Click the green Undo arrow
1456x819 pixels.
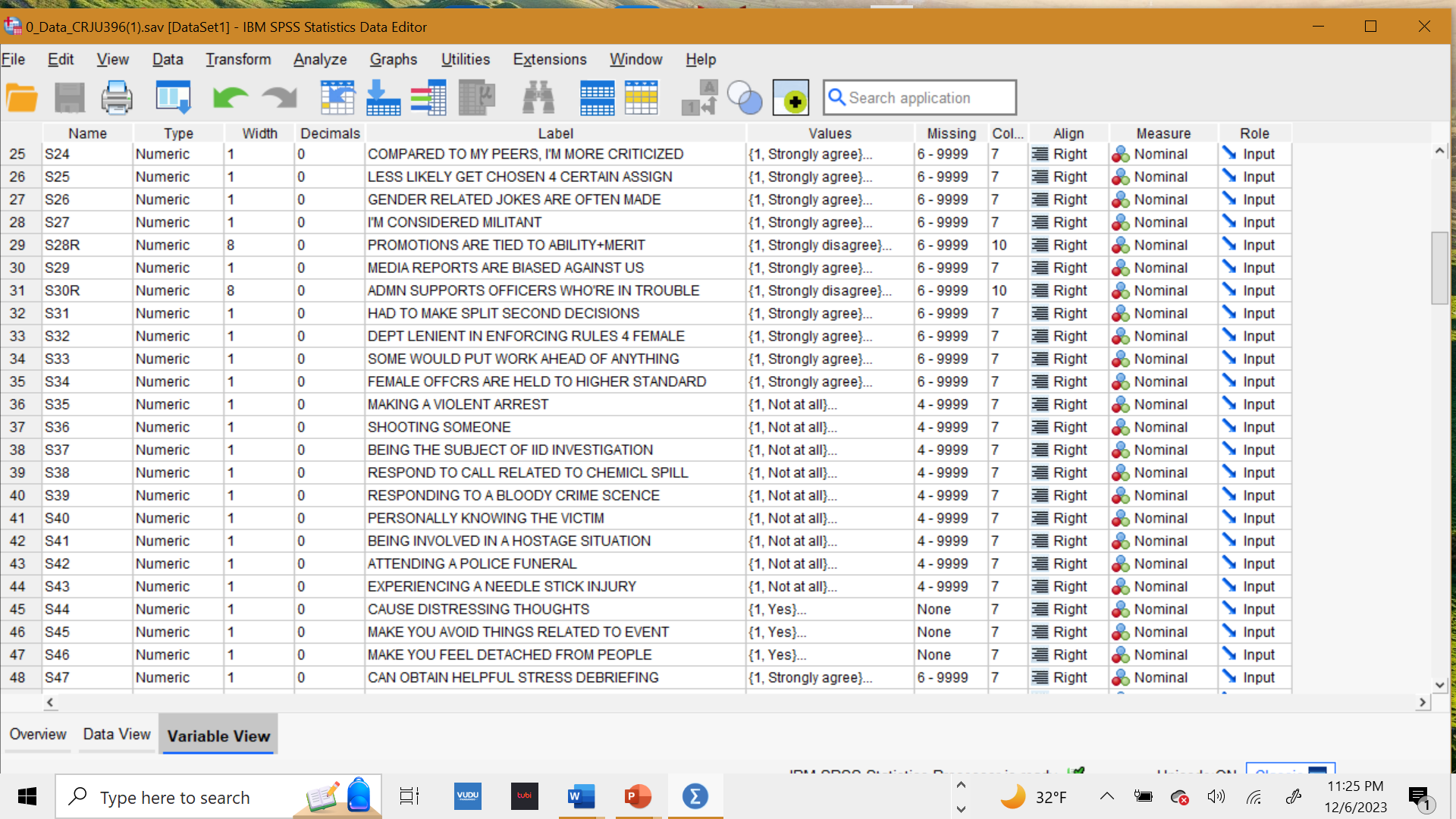[231, 98]
